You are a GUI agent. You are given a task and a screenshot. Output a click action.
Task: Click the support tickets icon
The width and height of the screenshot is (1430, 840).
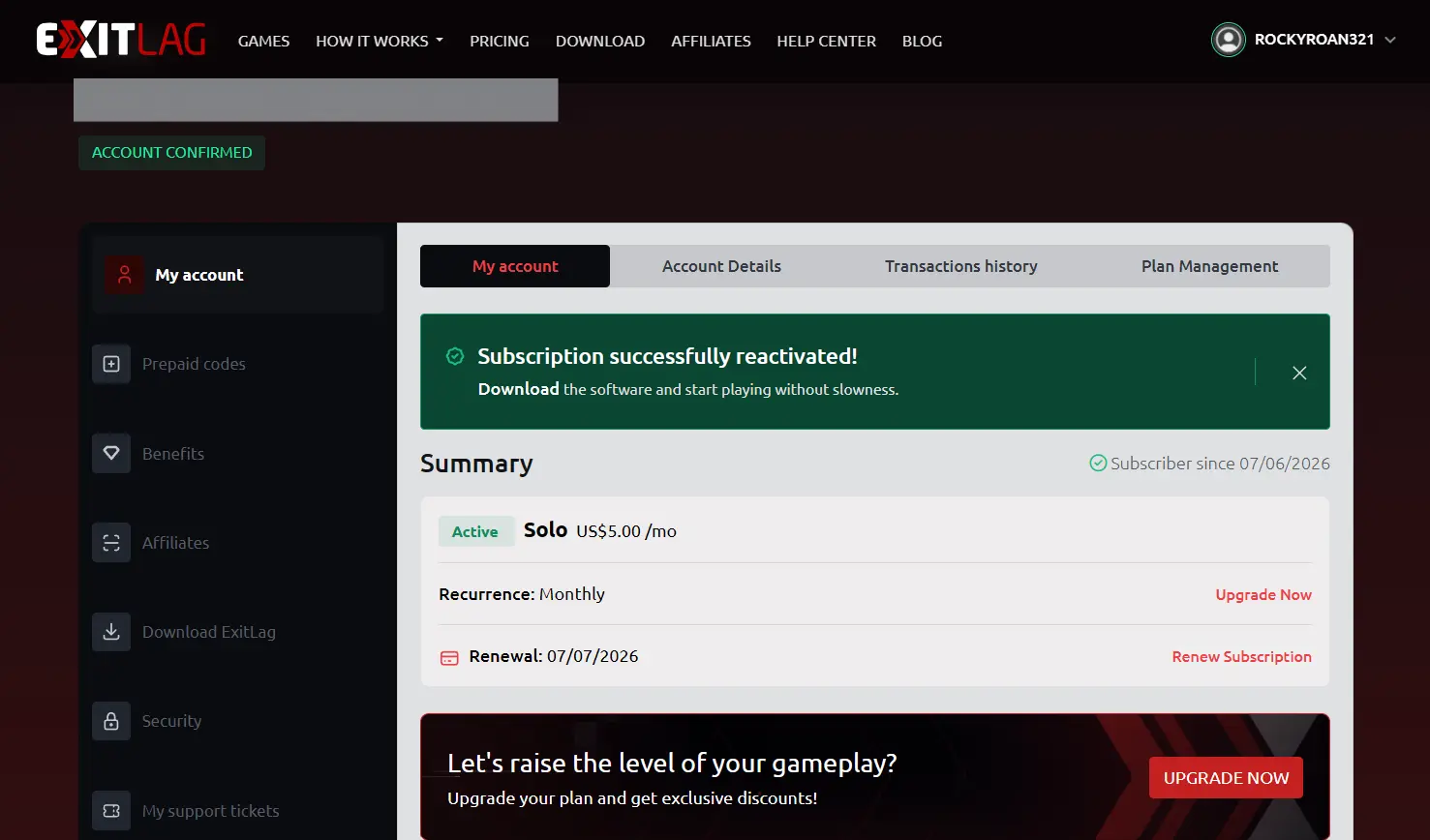point(111,811)
